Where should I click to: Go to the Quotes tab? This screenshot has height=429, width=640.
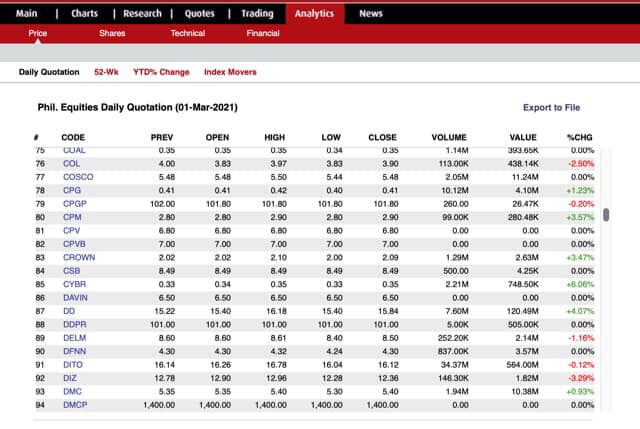[200, 13]
